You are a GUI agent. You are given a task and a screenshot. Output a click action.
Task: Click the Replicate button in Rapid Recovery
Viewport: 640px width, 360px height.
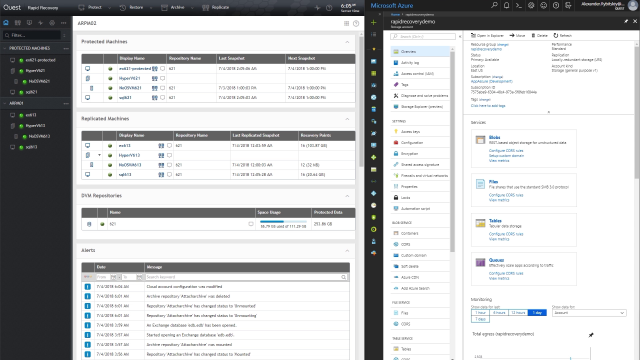point(216,8)
